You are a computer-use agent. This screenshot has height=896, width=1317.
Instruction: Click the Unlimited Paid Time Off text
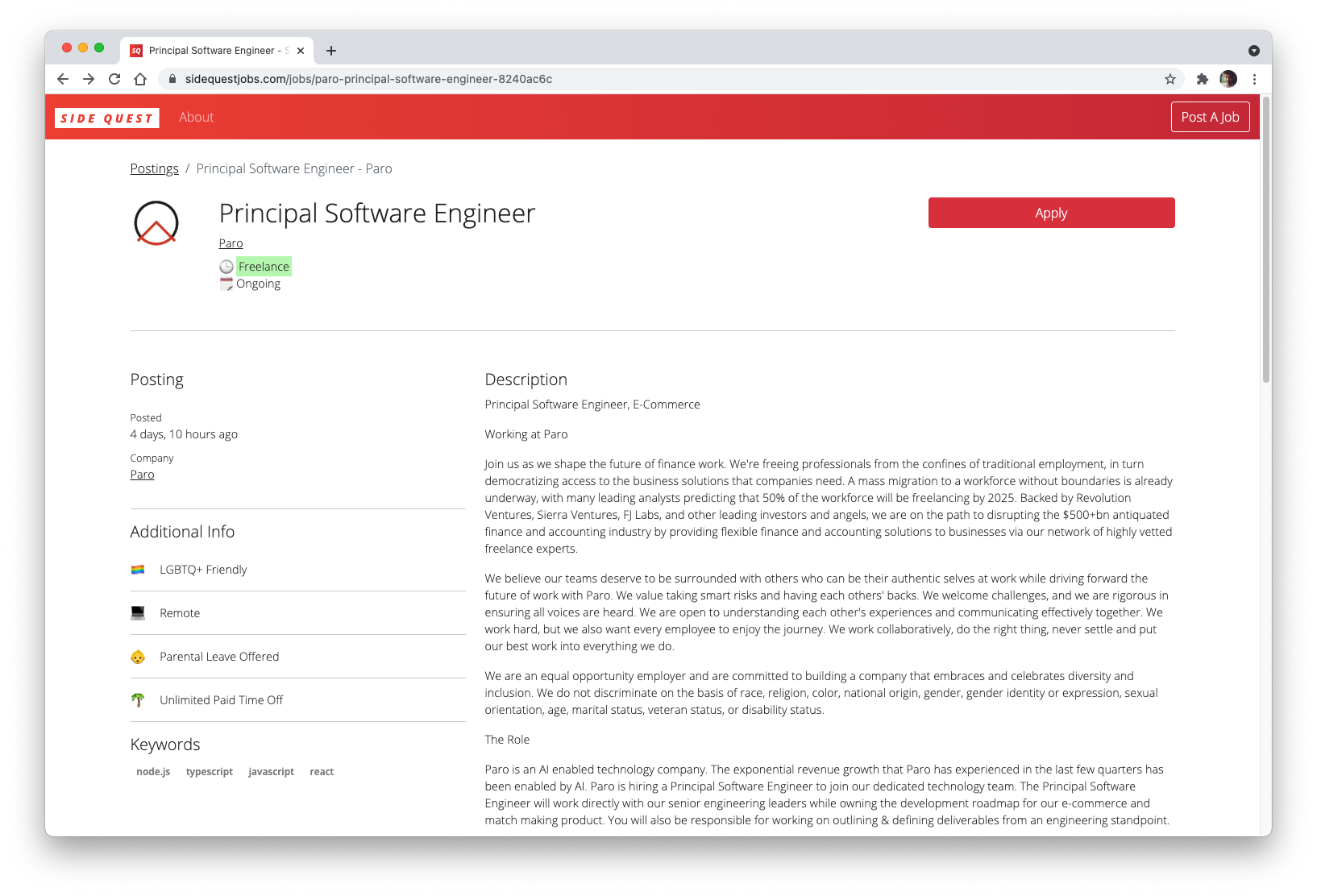(222, 700)
